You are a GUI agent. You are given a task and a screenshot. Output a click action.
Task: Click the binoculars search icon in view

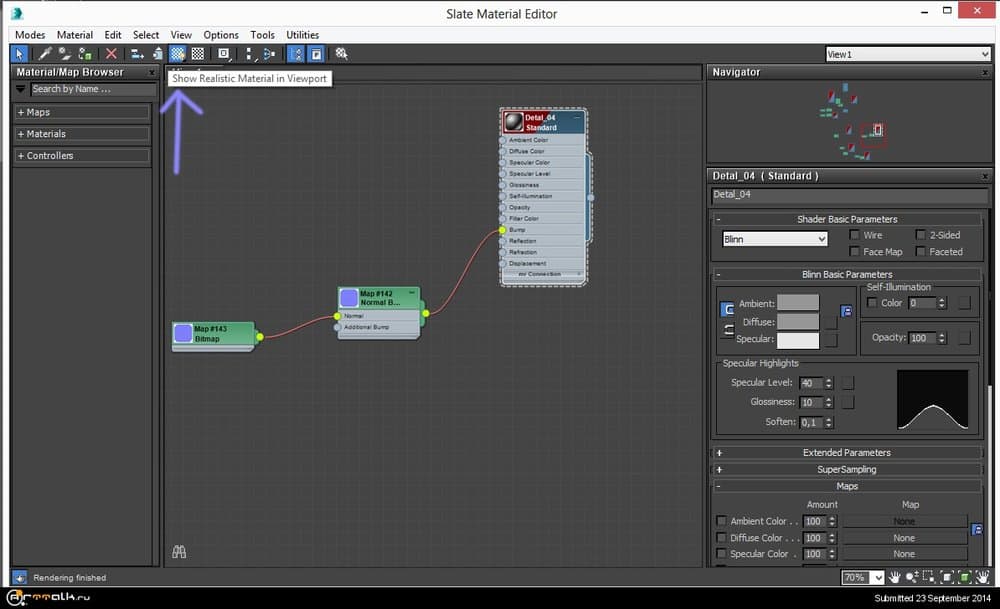[180, 552]
